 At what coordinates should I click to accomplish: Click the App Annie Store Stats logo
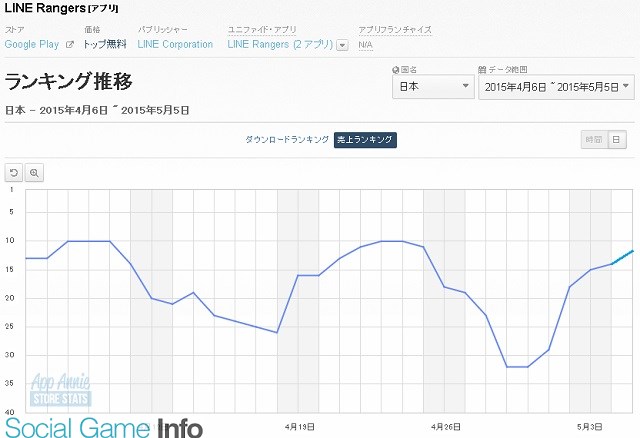60,389
